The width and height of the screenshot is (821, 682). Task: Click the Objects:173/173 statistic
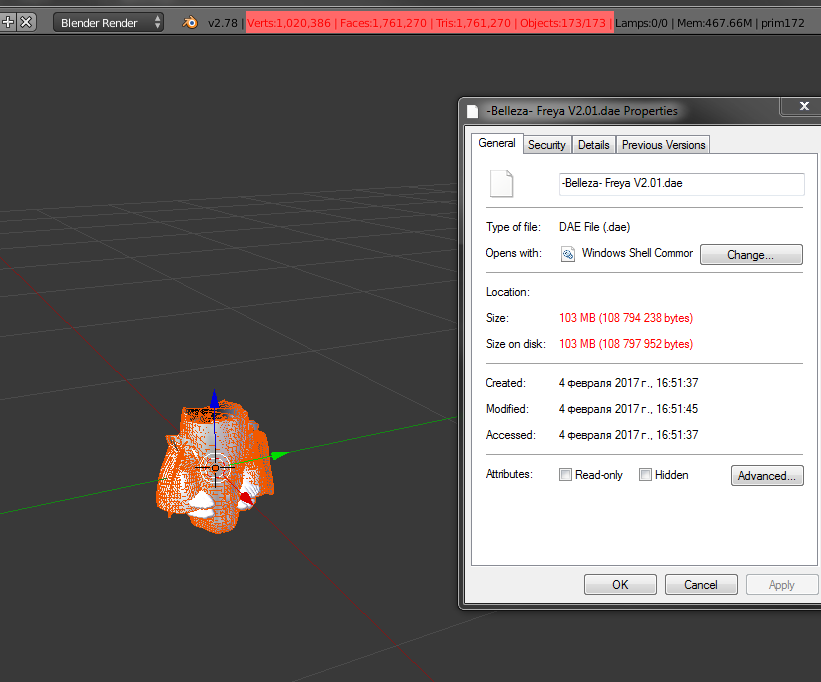(x=563, y=23)
